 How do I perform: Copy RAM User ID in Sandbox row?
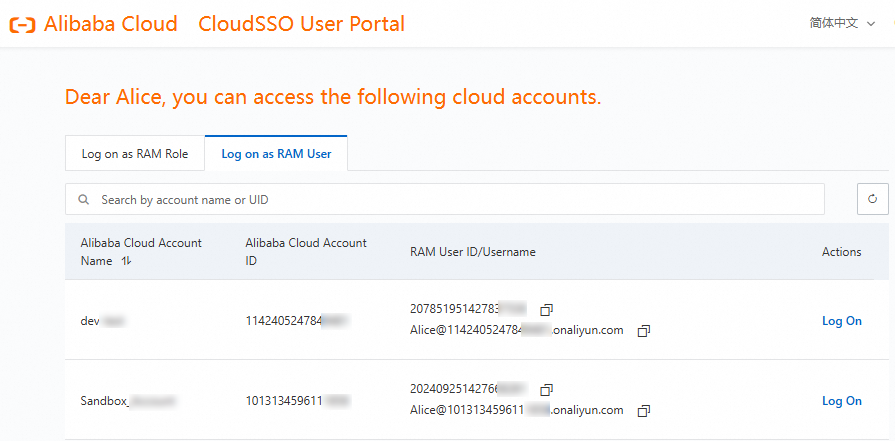tap(546, 390)
